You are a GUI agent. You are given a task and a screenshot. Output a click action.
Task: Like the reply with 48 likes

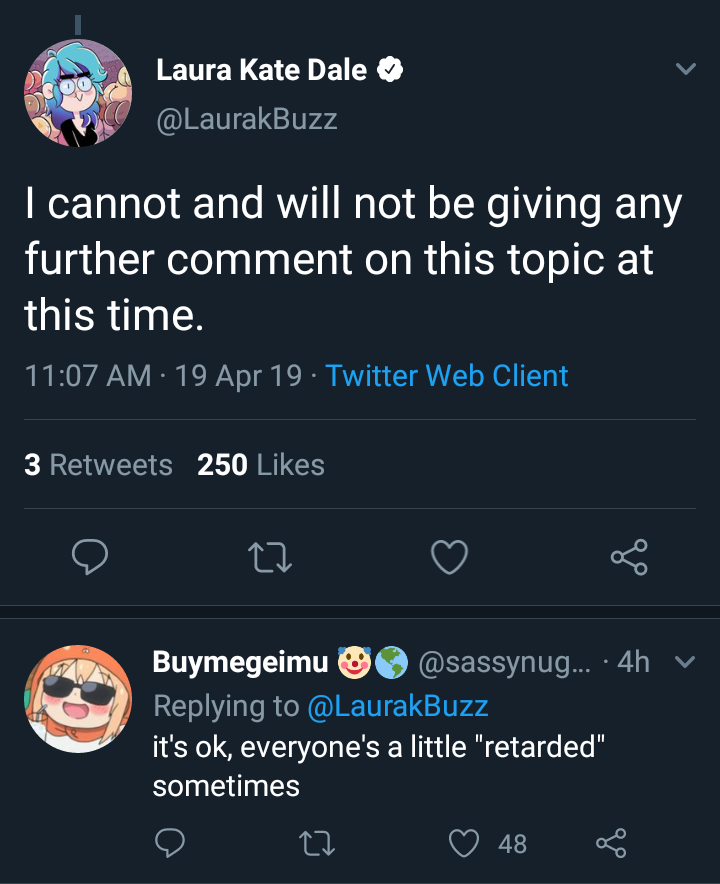pos(463,843)
